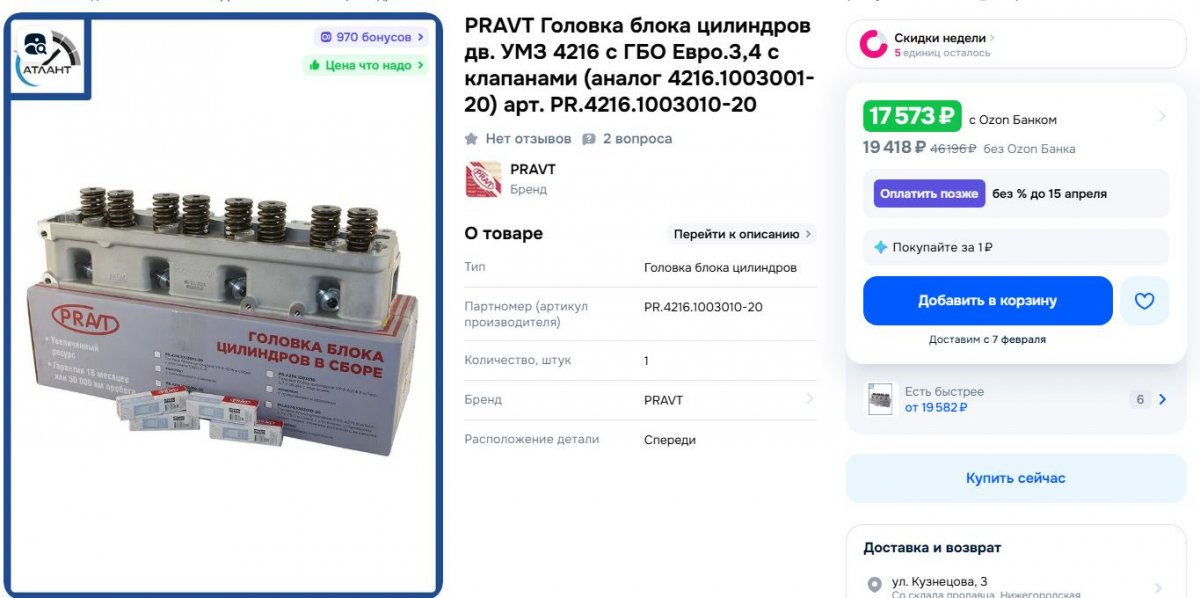Expand the 970 бонусов badge
Screen dimensions: 1200x598
click(372, 37)
